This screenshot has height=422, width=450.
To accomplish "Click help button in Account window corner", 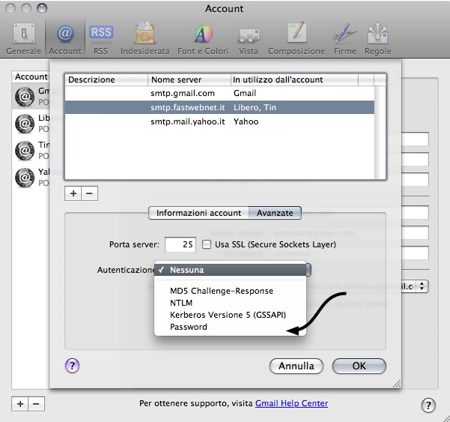I will [x=428, y=405].
